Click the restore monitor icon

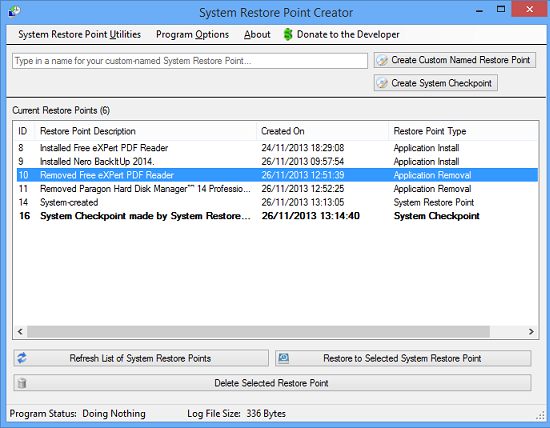283,358
